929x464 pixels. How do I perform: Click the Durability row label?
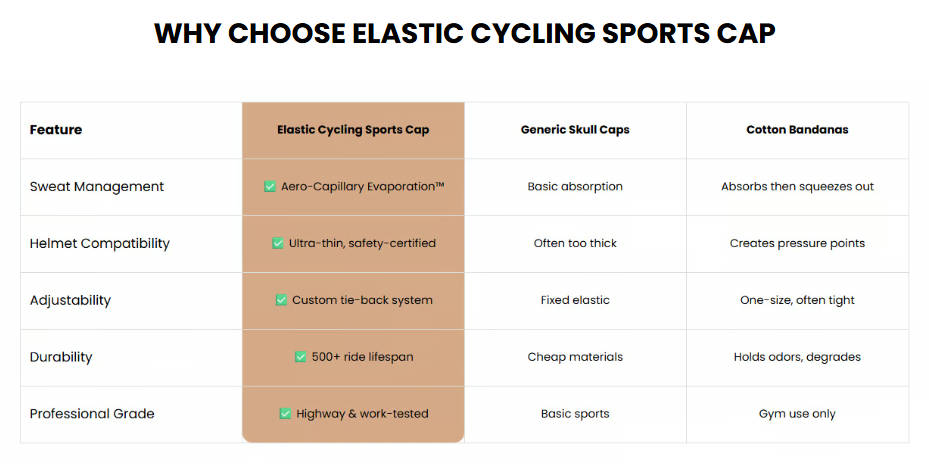pyautogui.click(x=61, y=357)
